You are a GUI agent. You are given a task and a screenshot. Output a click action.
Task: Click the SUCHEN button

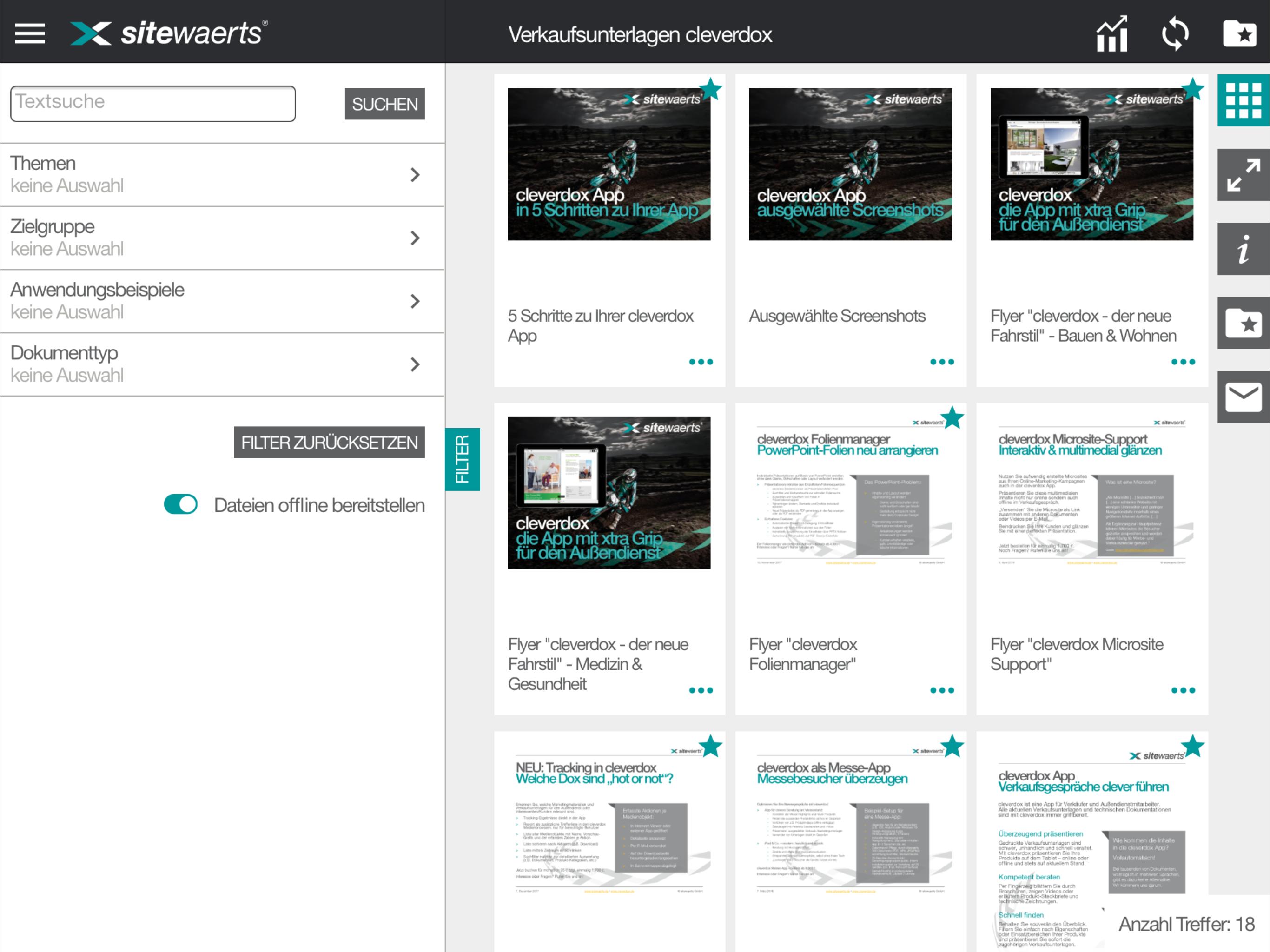[385, 104]
